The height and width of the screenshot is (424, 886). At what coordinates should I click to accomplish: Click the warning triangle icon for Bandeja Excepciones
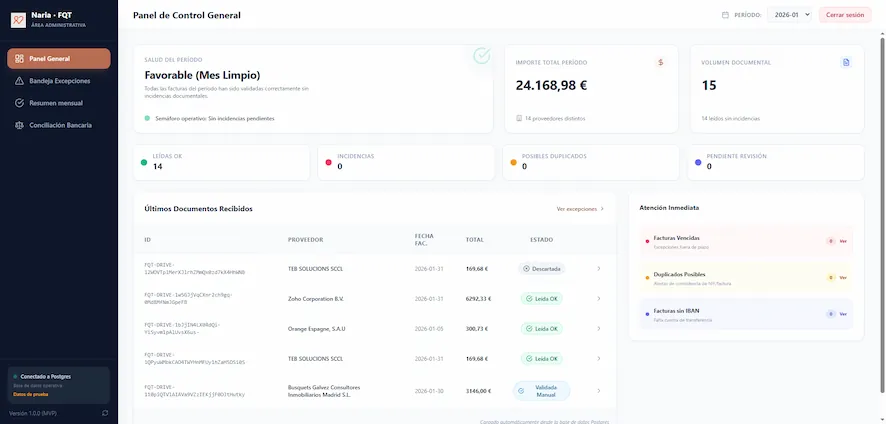click(x=19, y=81)
